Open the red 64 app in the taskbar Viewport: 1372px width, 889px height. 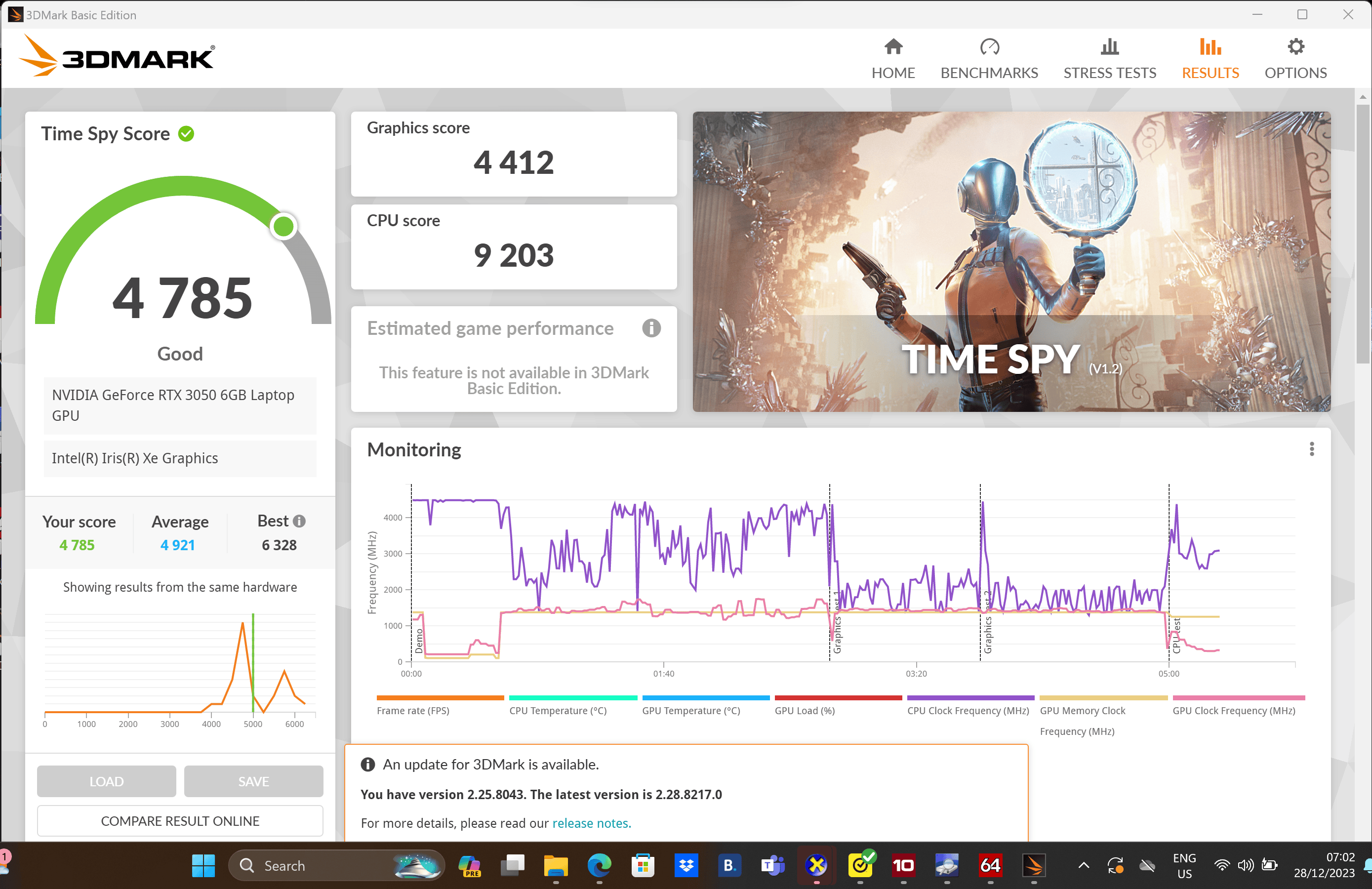[x=990, y=865]
